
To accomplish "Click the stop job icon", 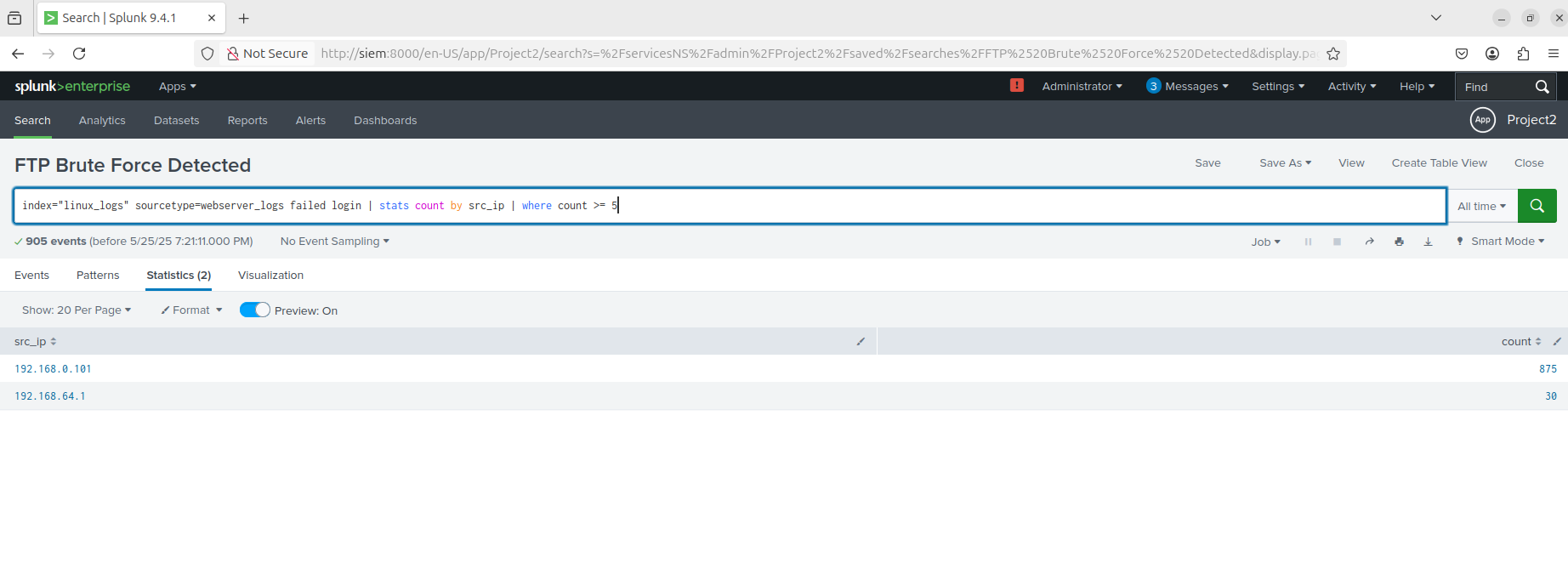I will (x=1337, y=242).
